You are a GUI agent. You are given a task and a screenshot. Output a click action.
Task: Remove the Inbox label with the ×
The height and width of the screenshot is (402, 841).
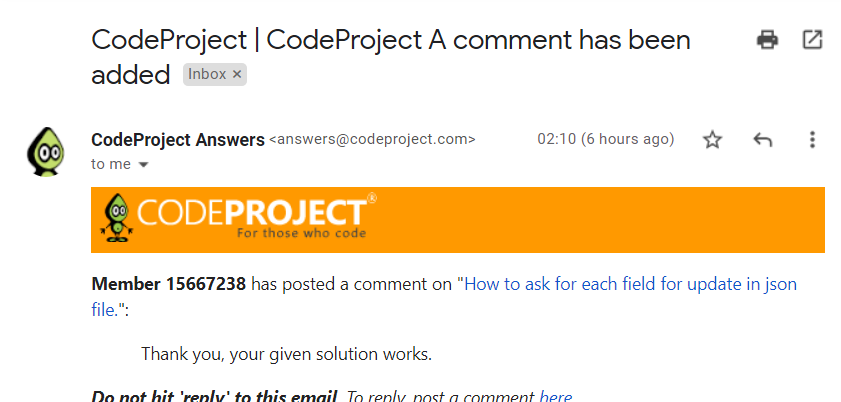pyautogui.click(x=237, y=75)
